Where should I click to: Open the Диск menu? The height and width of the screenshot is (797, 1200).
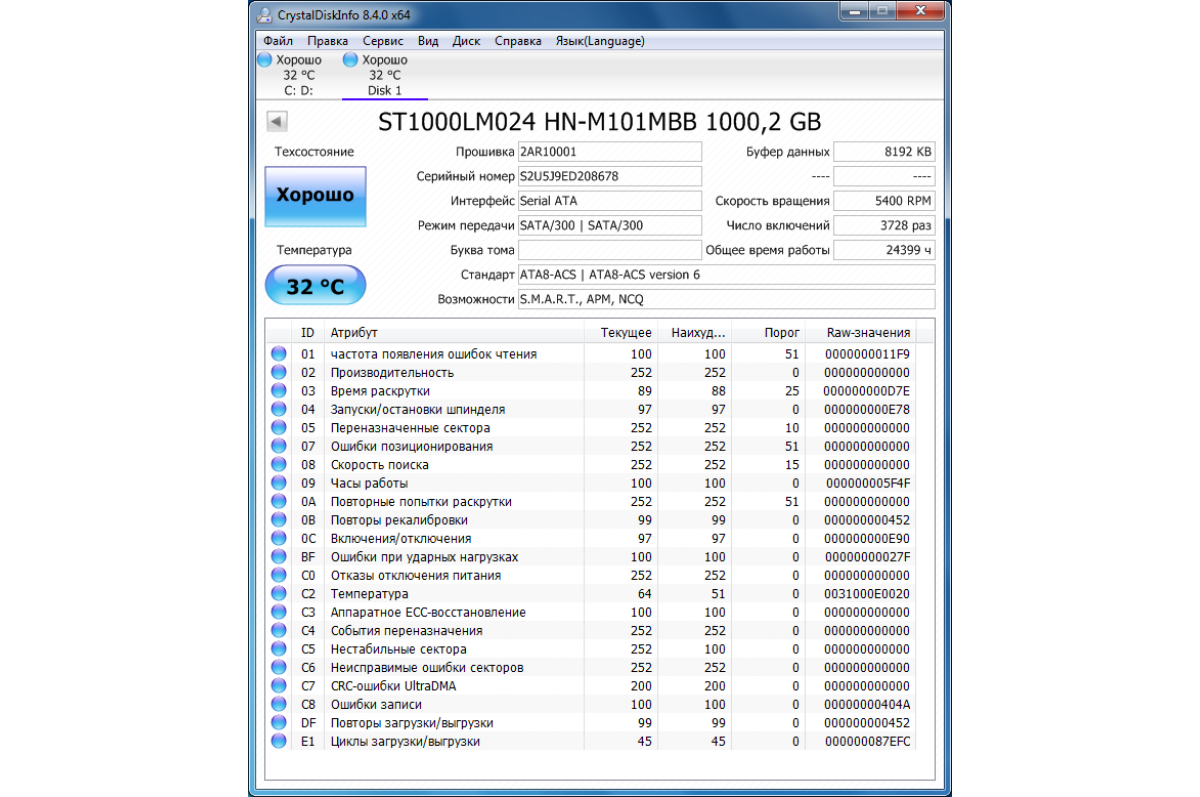pyautogui.click(x=466, y=41)
